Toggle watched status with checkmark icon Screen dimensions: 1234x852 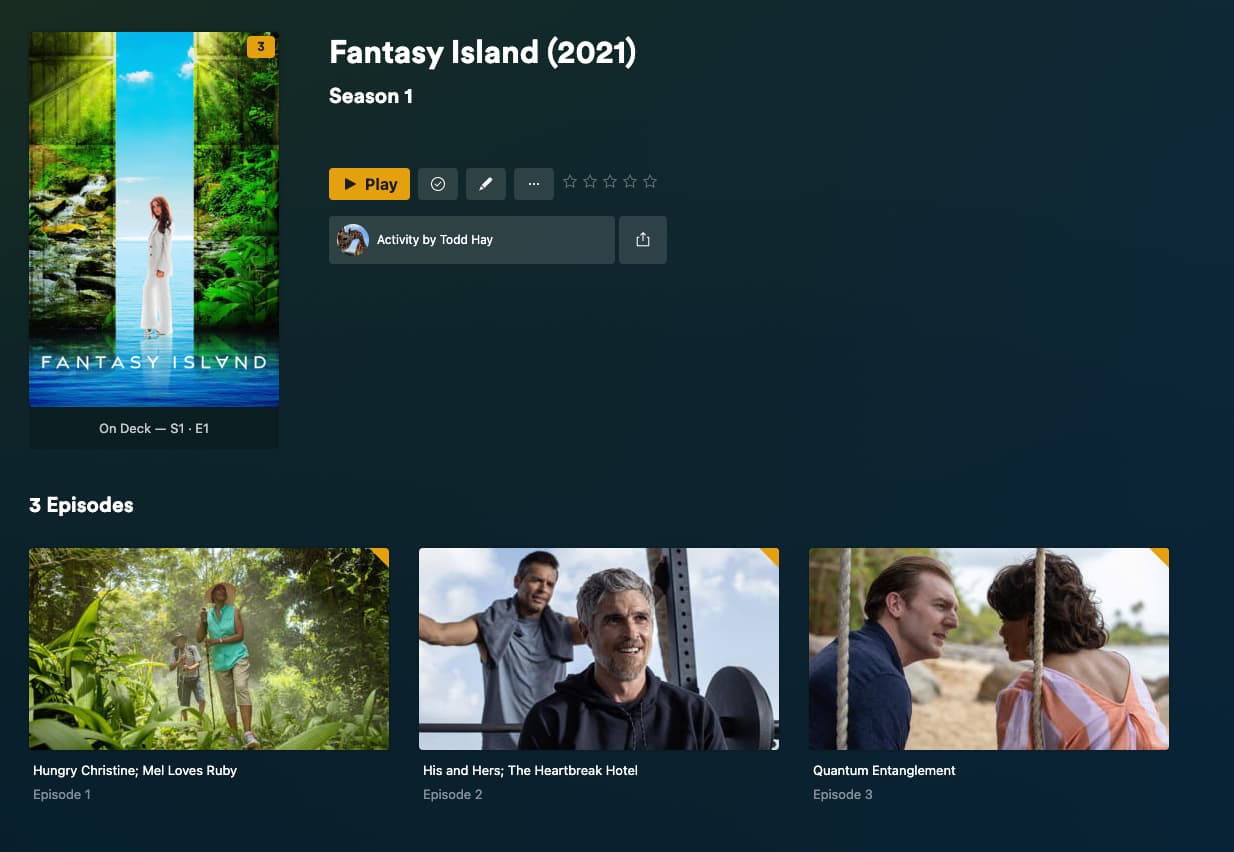pos(438,184)
